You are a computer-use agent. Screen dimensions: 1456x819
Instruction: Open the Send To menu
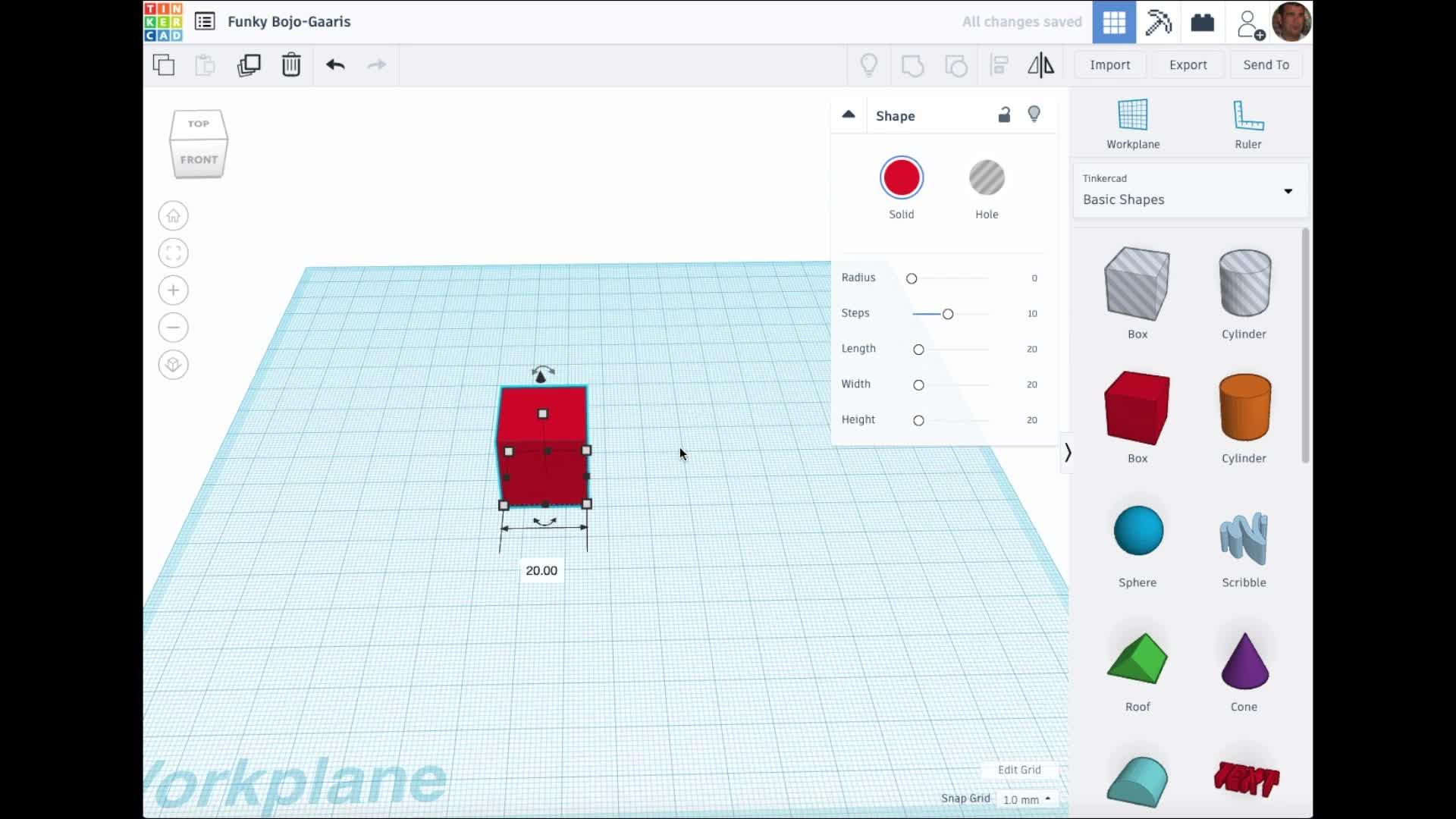1266,65
